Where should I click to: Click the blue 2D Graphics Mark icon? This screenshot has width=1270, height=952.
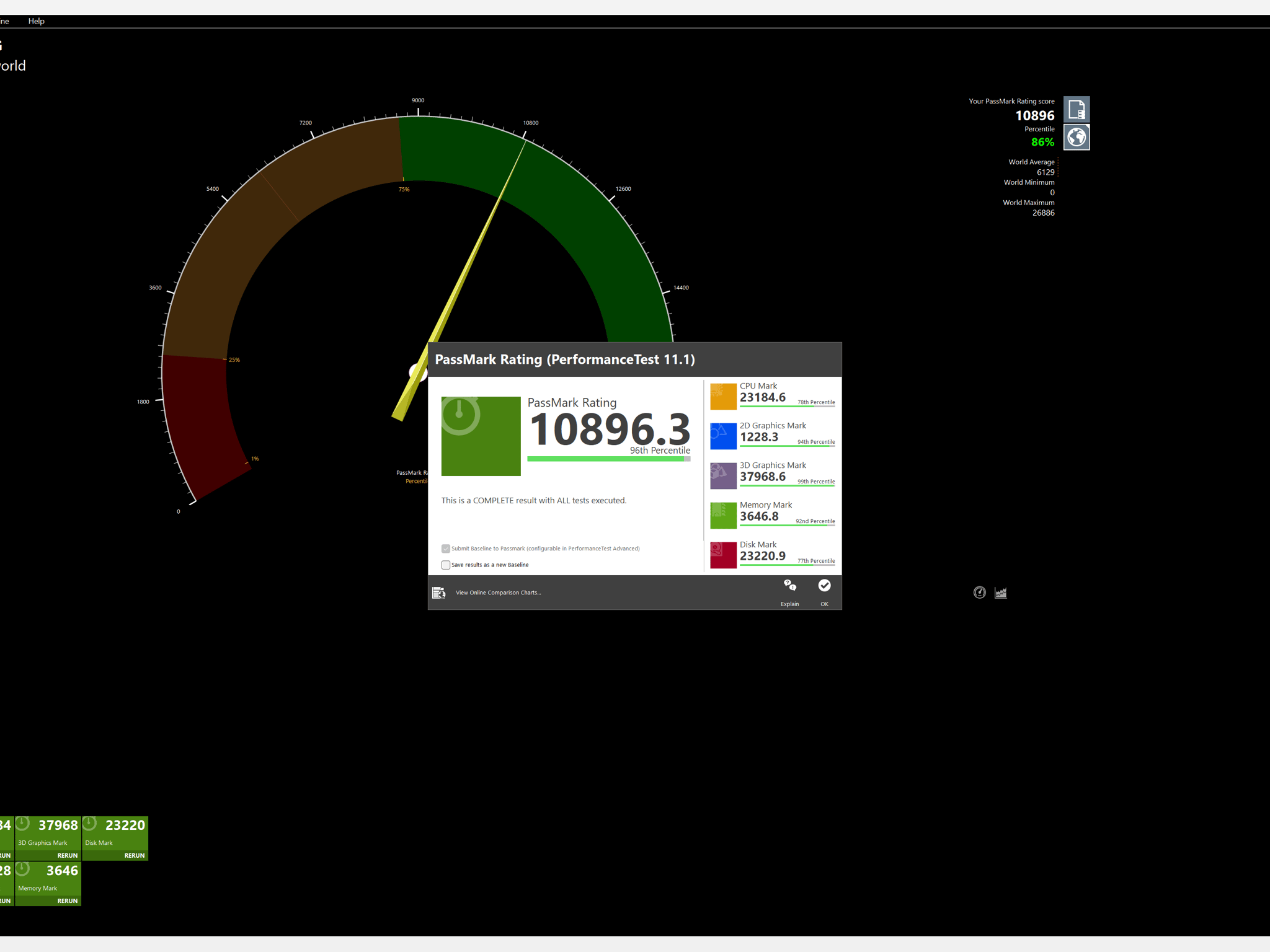coord(723,436)
